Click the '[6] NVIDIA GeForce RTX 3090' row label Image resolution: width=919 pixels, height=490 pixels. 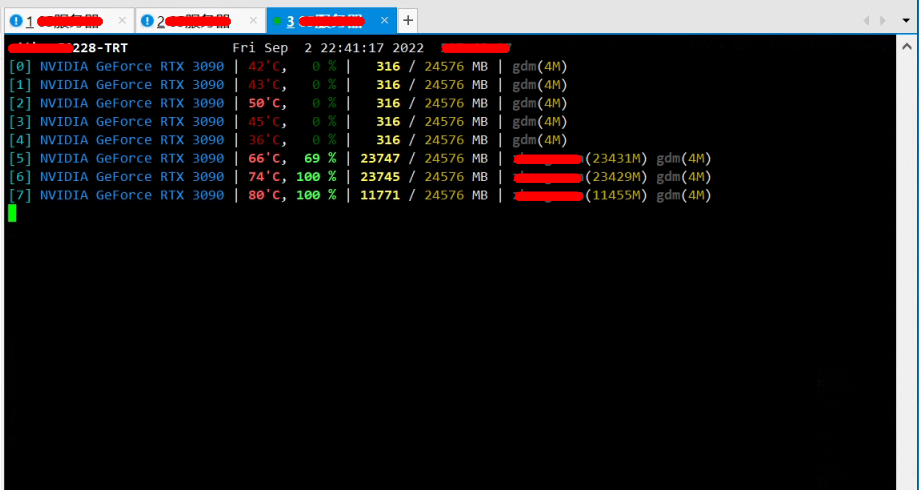116,176
